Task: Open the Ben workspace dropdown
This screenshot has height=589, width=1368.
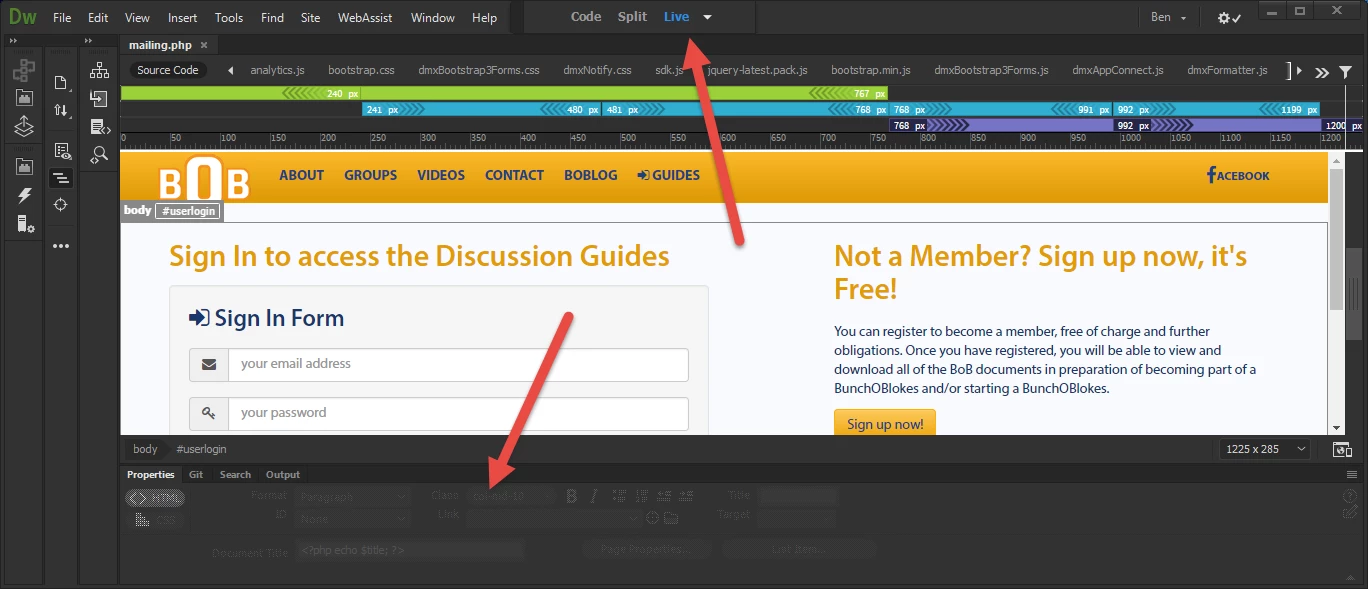Action: point(1169,17)
